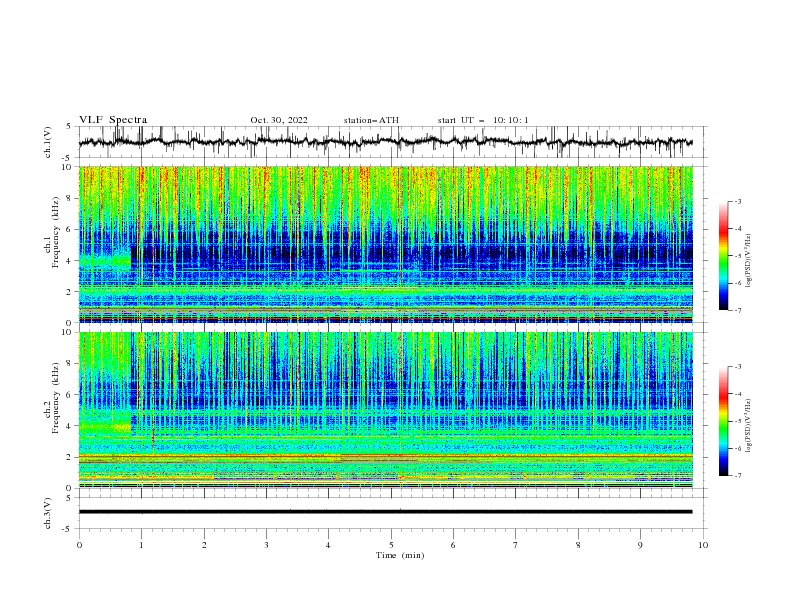Click the "8" frequency tick of ch.2 spectrogram

[x=71, y=364]
